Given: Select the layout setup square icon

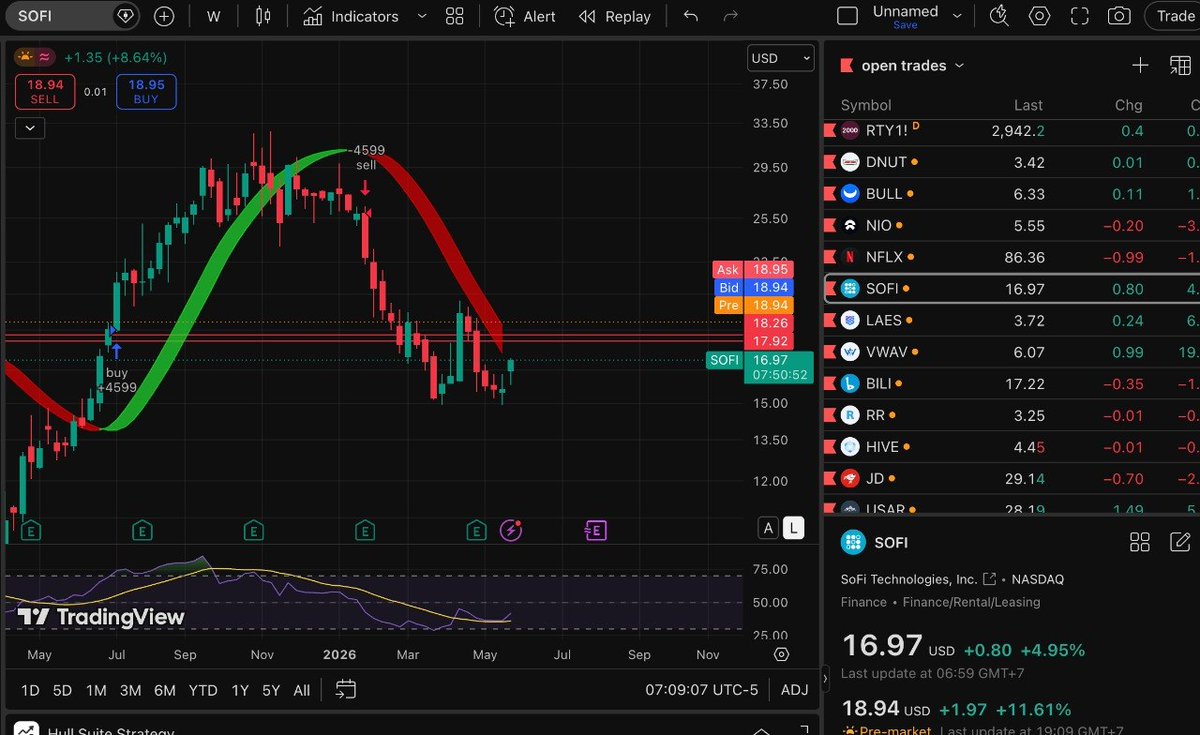Looking at the screenshot, I should click(847, 16).
